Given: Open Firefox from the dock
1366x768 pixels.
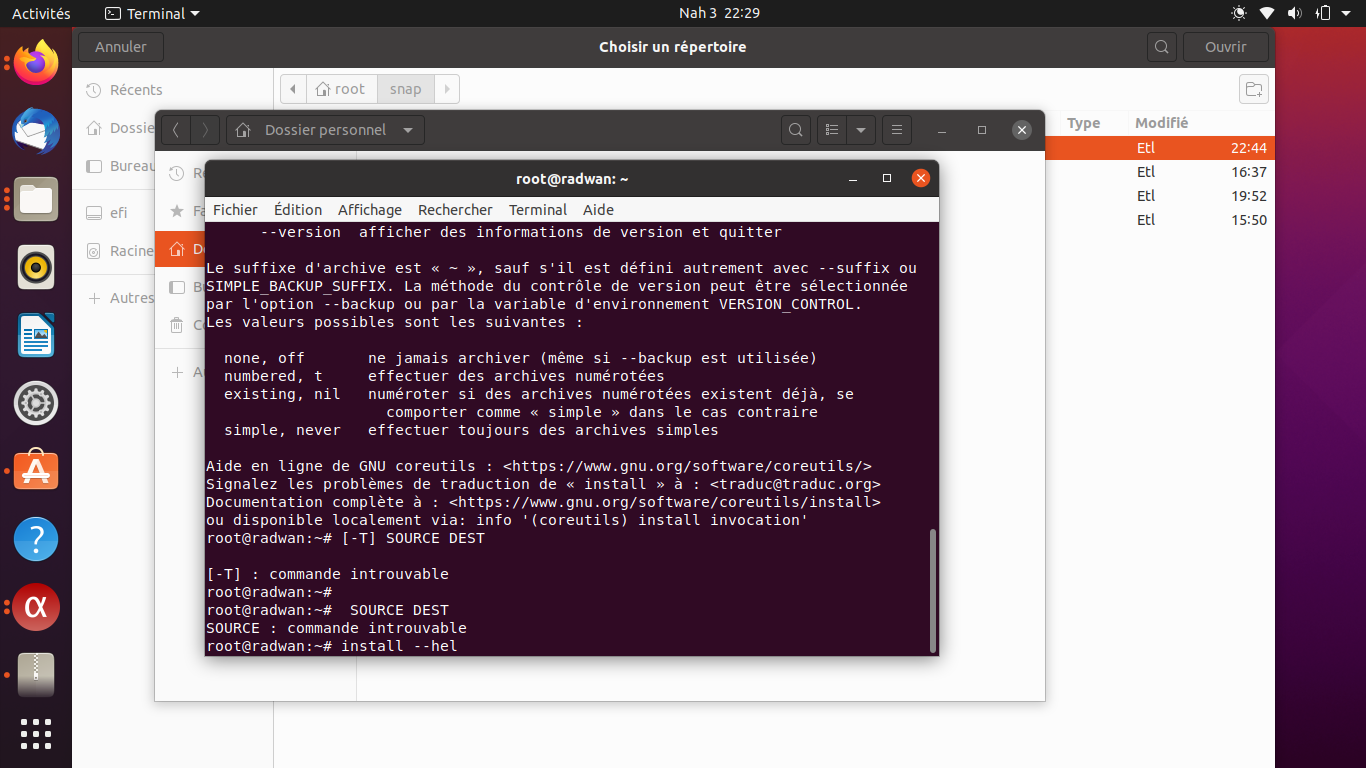Looking at the screenshot, I should click(36, 64).
